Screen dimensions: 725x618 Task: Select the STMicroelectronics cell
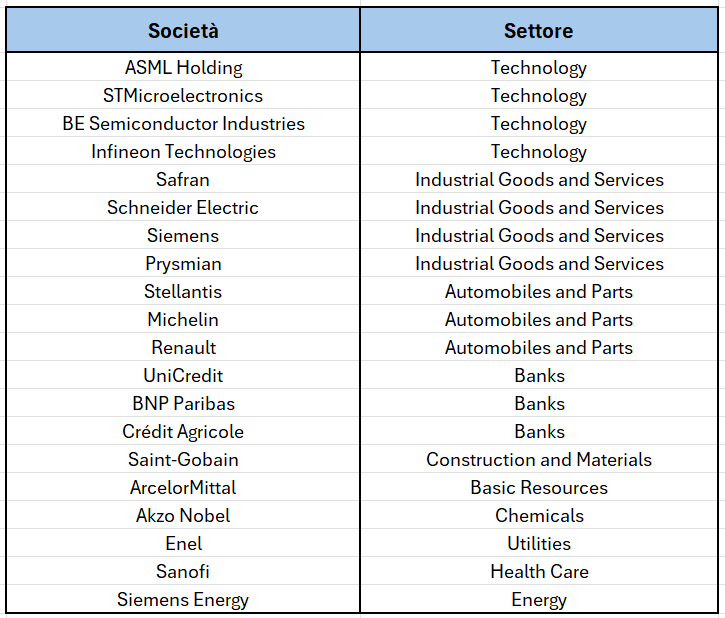183,96
